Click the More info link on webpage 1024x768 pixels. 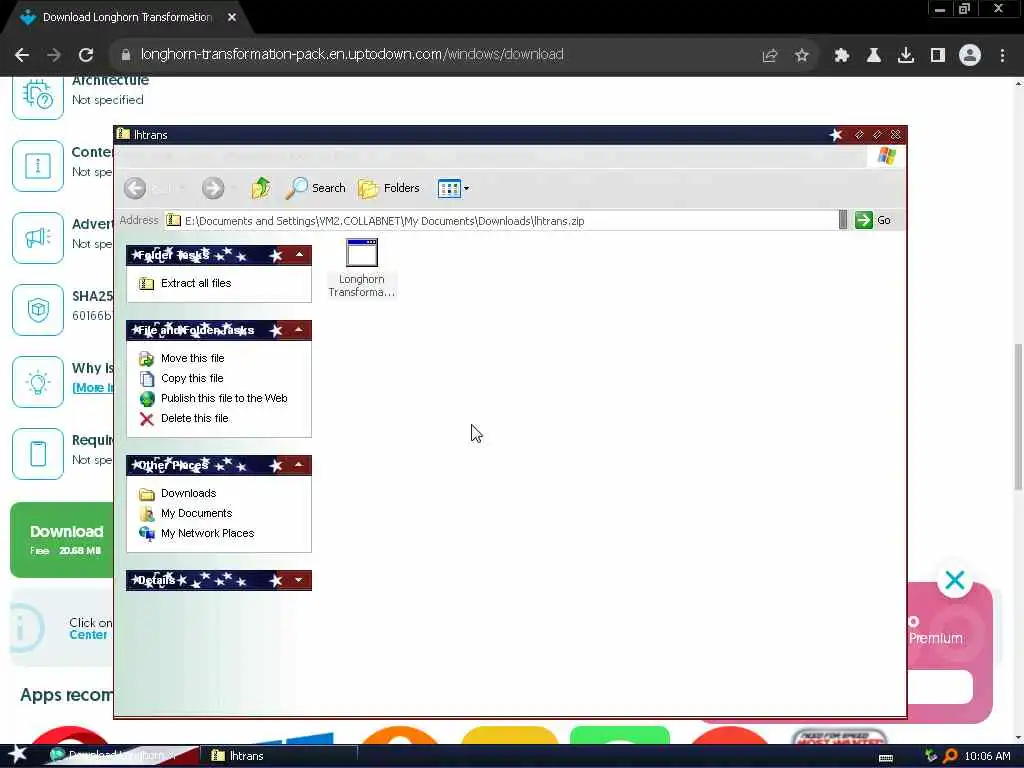pyautogui.click(x=93, y=388)
